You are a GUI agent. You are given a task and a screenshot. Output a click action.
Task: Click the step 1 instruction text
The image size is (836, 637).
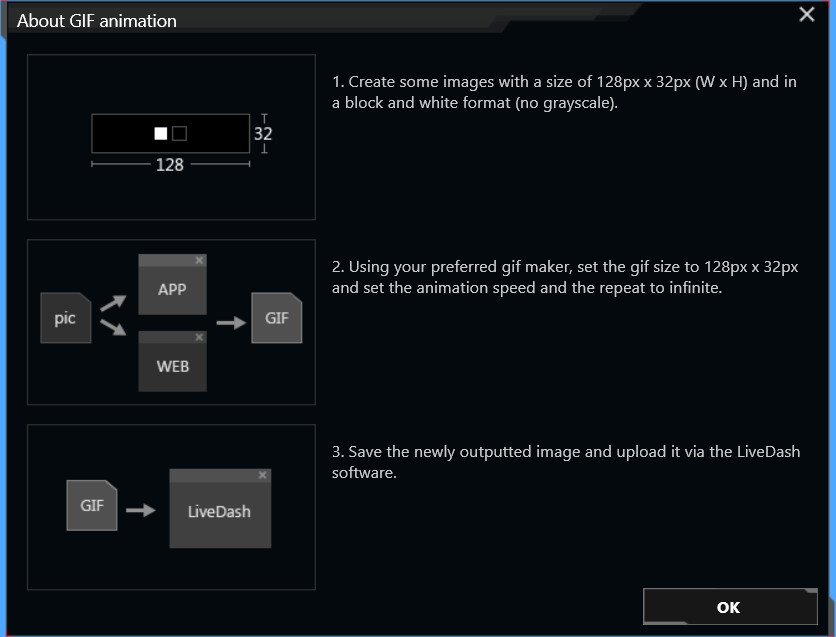(564, 92)
